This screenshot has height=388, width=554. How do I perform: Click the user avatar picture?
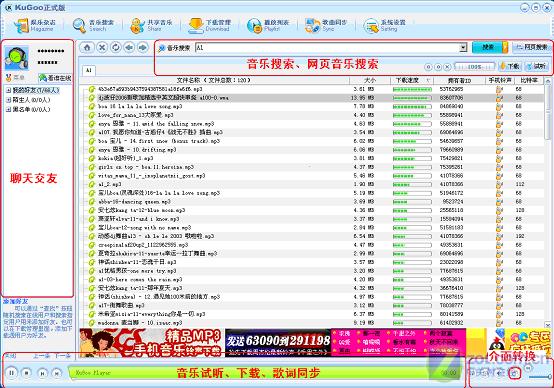pos(17,58)
